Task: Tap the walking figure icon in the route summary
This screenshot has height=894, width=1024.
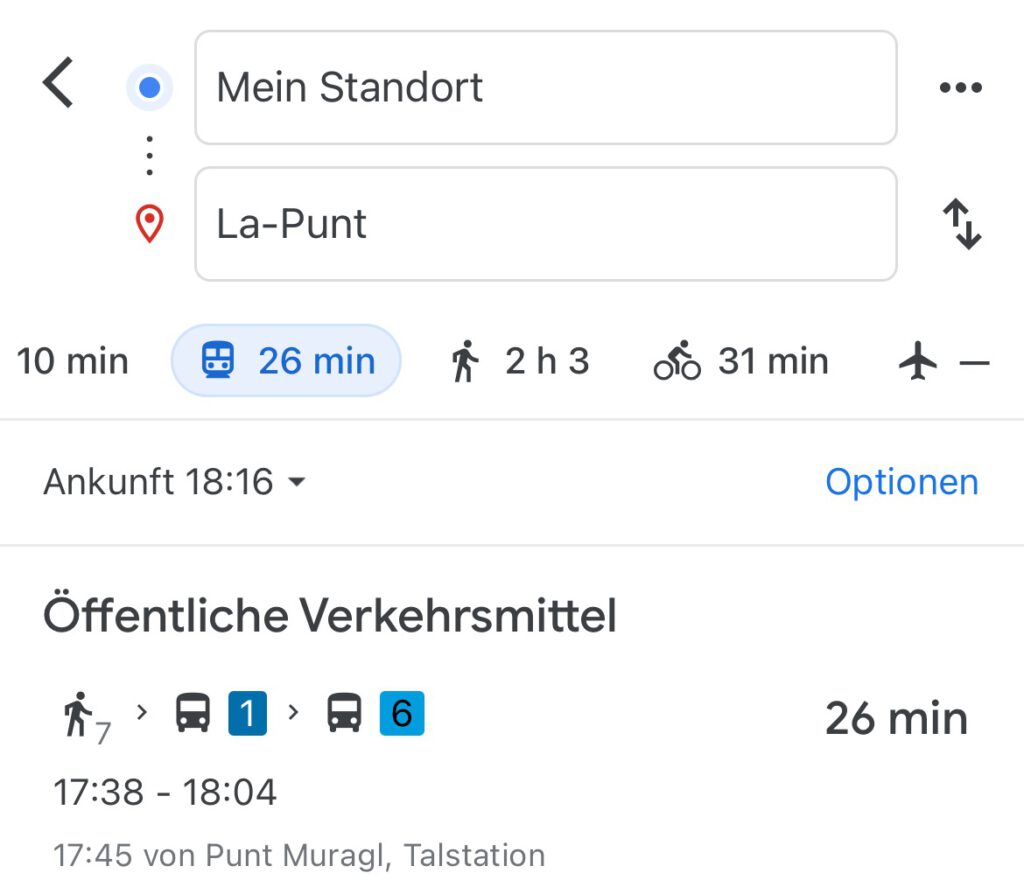Action: [x=78, y=714]
